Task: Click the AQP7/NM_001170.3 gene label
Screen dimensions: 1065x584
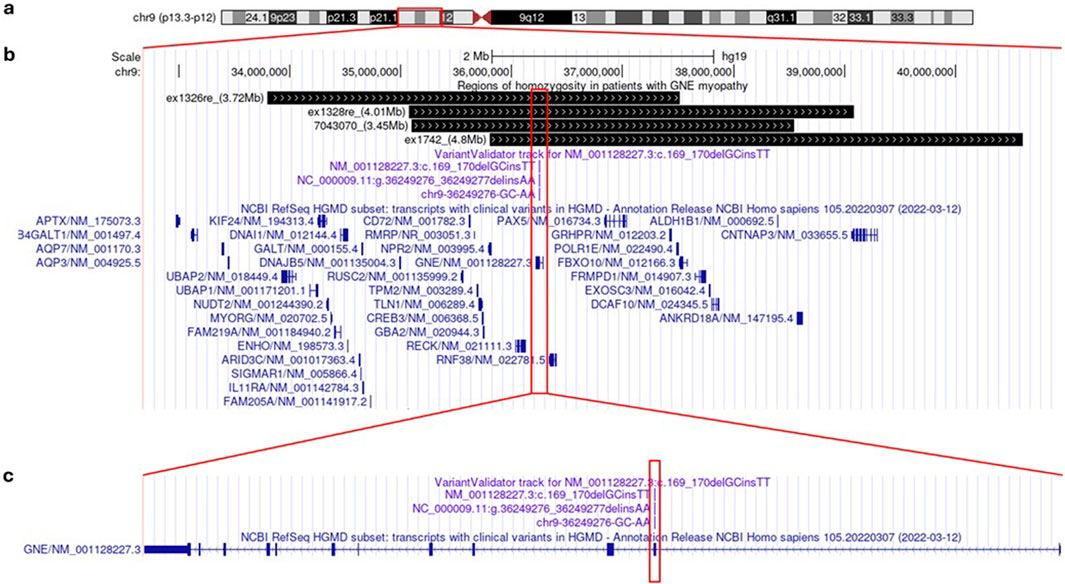Action: click(88, 249)
